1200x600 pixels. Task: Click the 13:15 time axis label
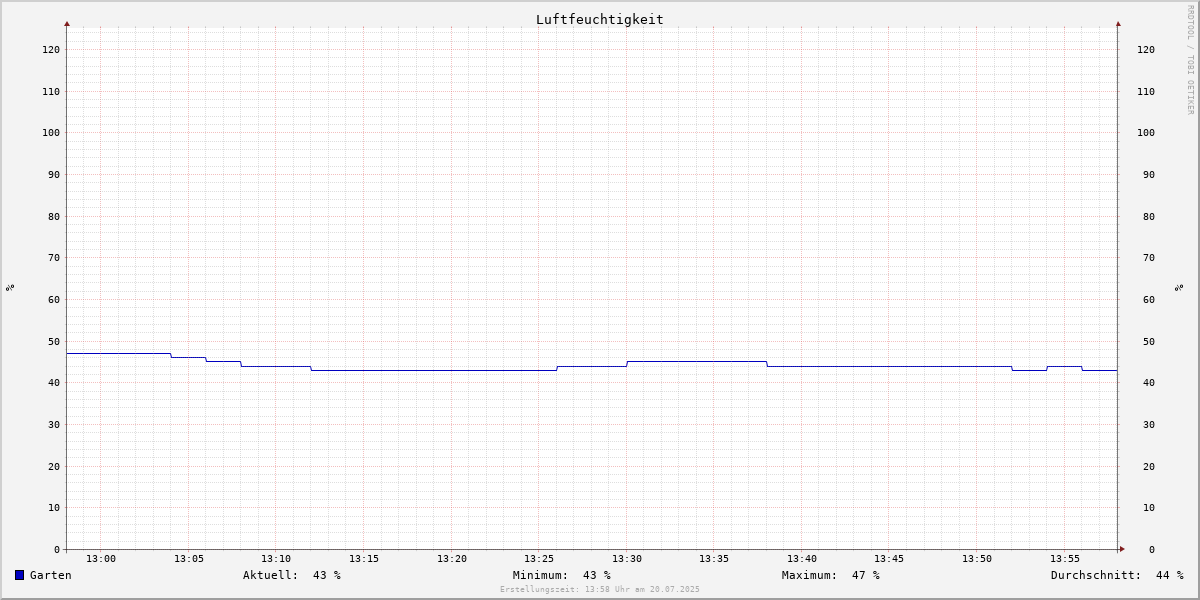[364, 559]
